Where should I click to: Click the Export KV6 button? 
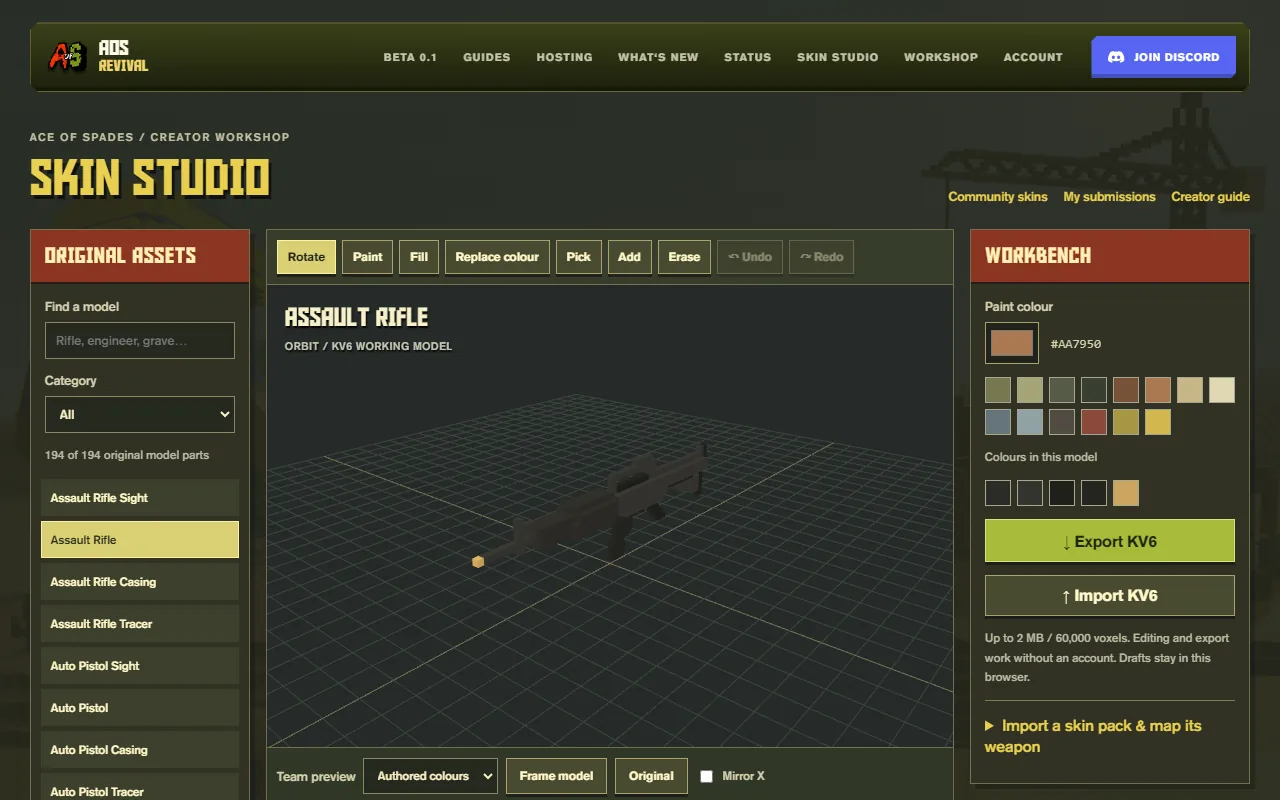(1110, 541)
